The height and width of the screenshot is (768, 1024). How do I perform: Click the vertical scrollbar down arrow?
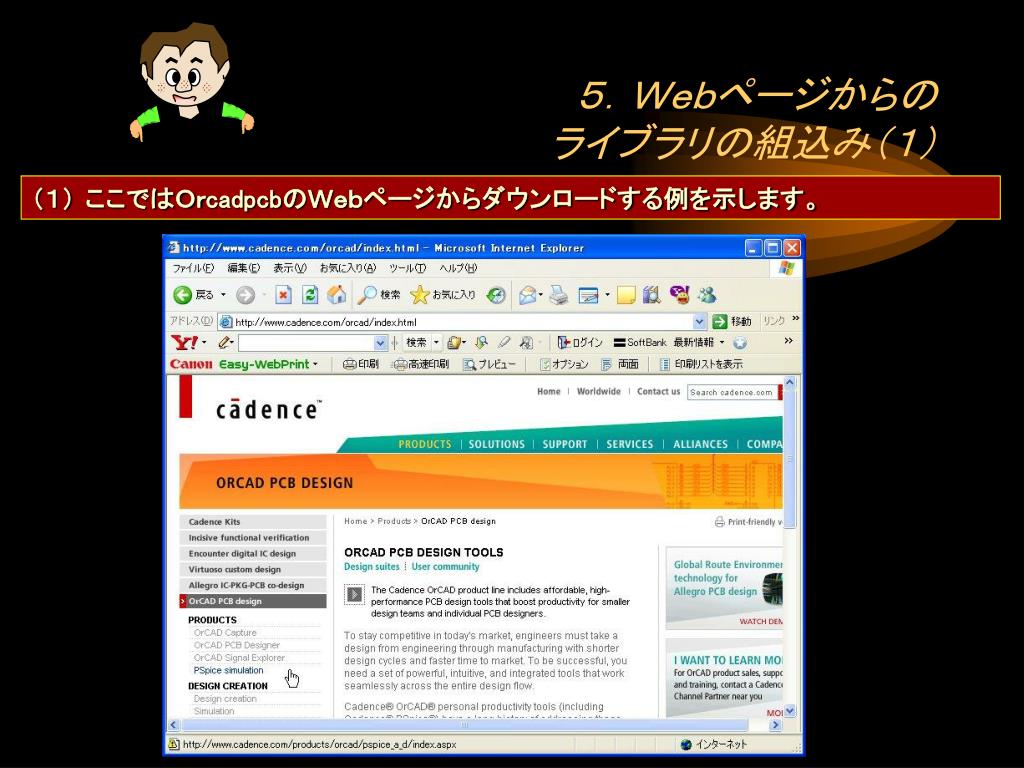pos(790,711)
